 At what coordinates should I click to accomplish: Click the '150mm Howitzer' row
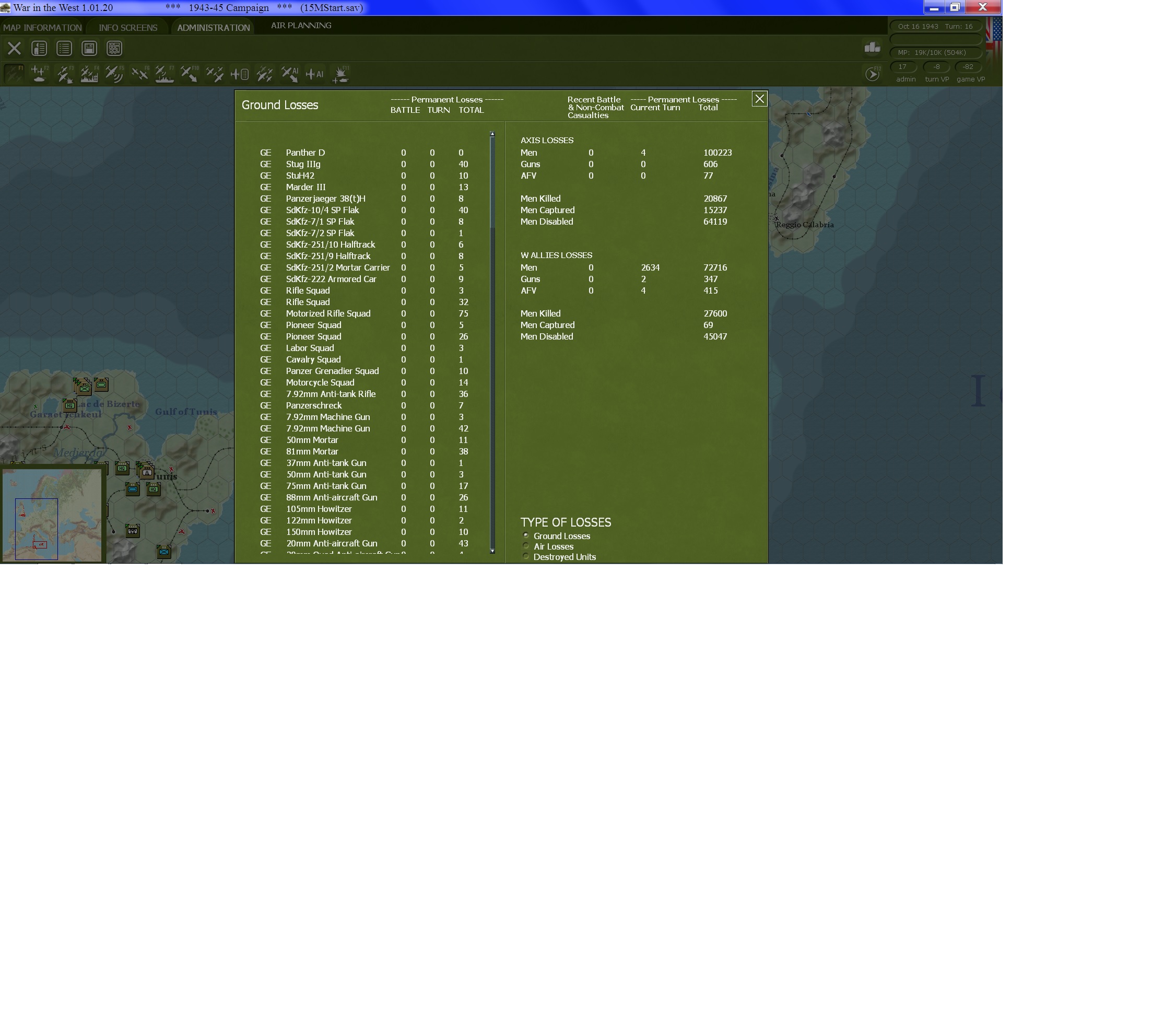point(364,532)
